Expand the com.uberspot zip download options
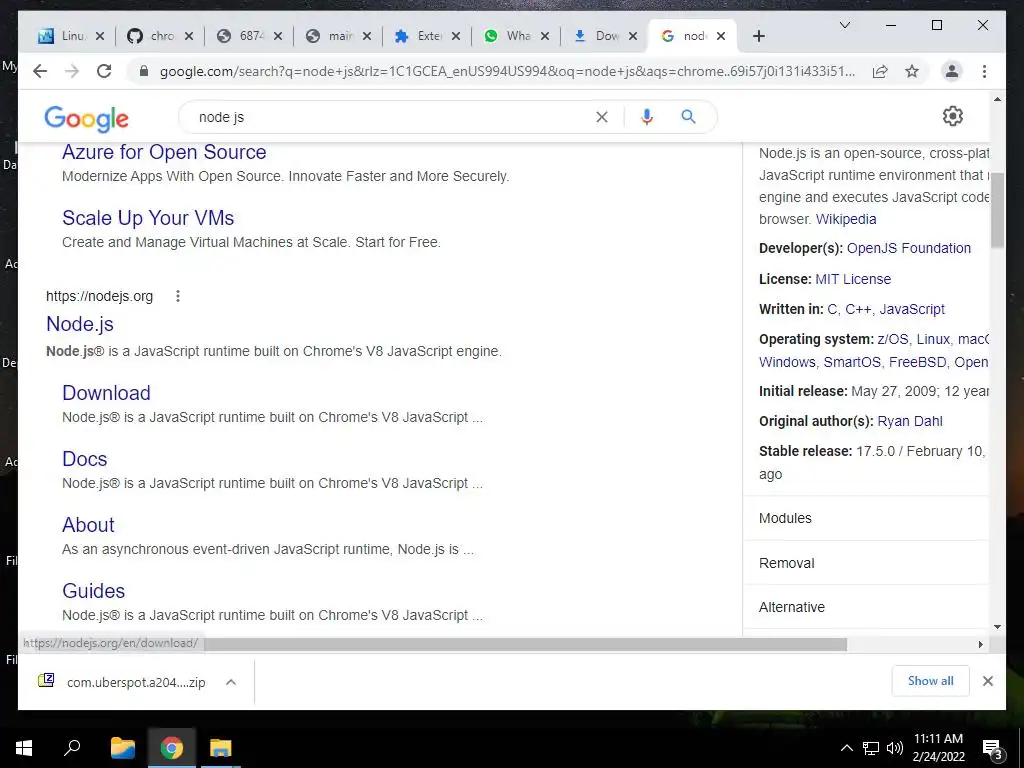The image size is (1024, 768). [231, 682]
